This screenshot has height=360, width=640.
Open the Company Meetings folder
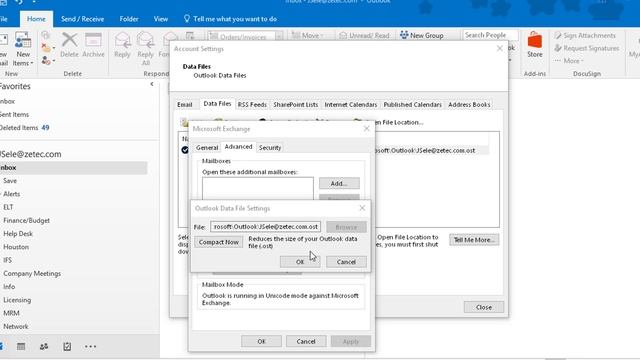click(32, 273)
